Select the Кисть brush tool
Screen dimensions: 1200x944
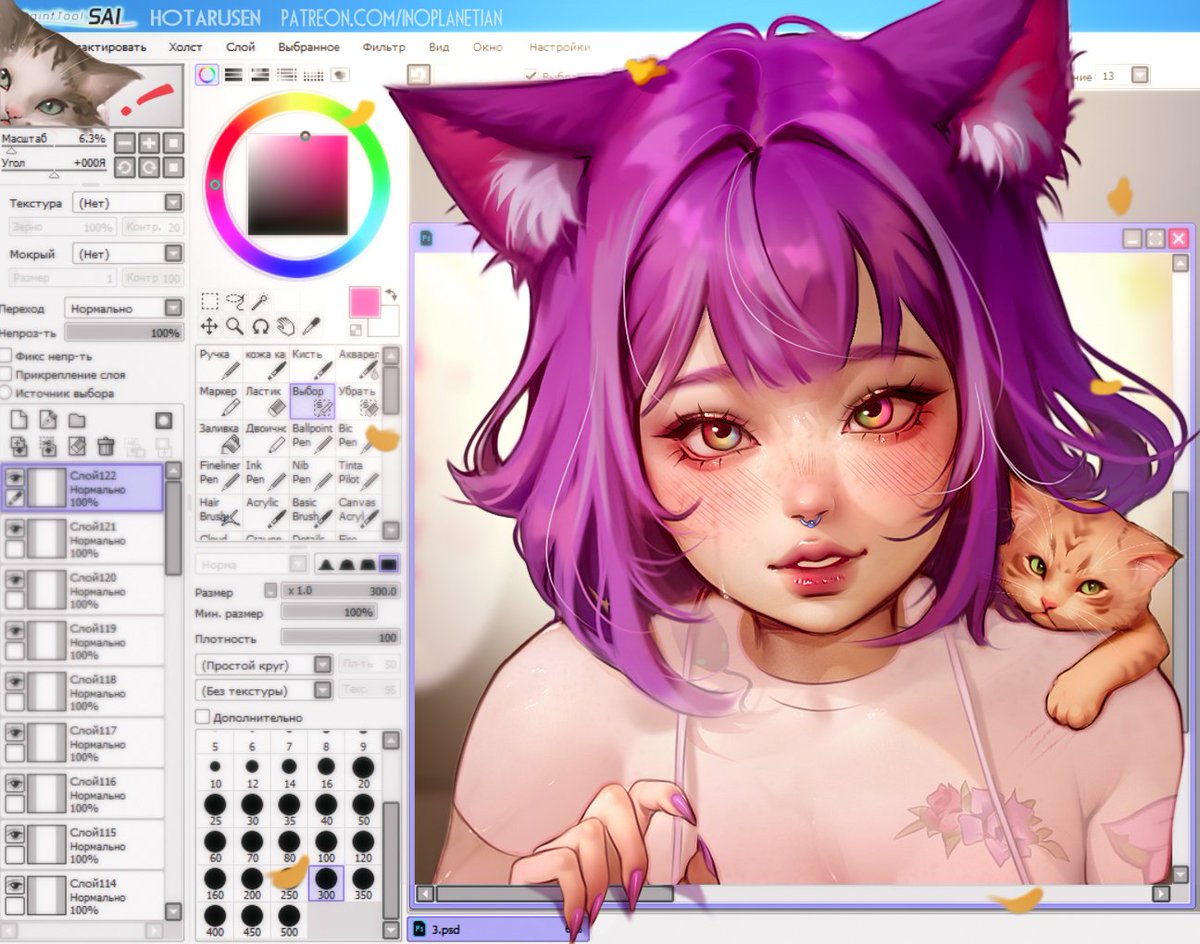point(311,364)
